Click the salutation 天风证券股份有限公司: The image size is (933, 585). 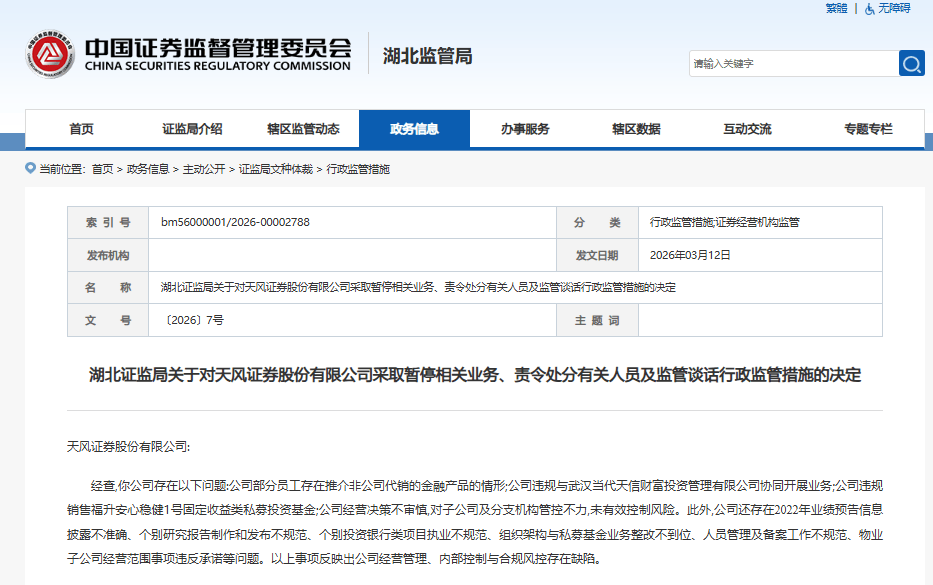point(129,447)
